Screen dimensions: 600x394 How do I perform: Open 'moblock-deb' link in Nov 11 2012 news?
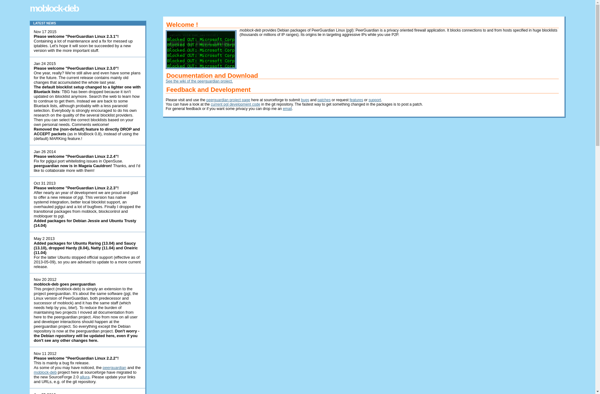pos(45,372)
